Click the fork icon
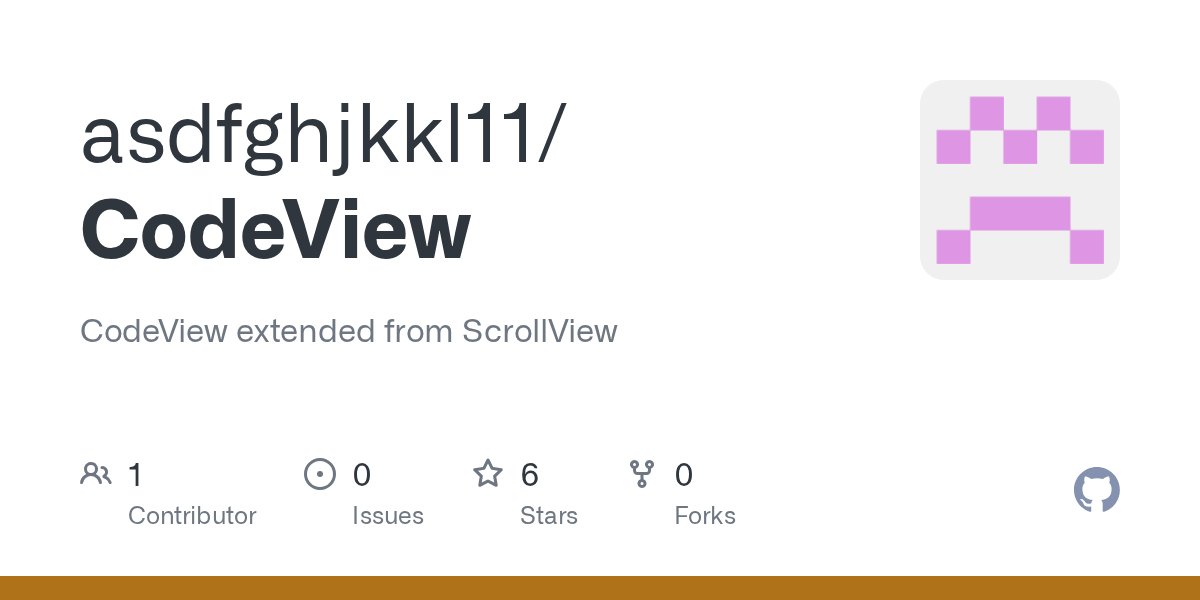1200x600 pixels. pyautogui.click(x=642, y=474)
